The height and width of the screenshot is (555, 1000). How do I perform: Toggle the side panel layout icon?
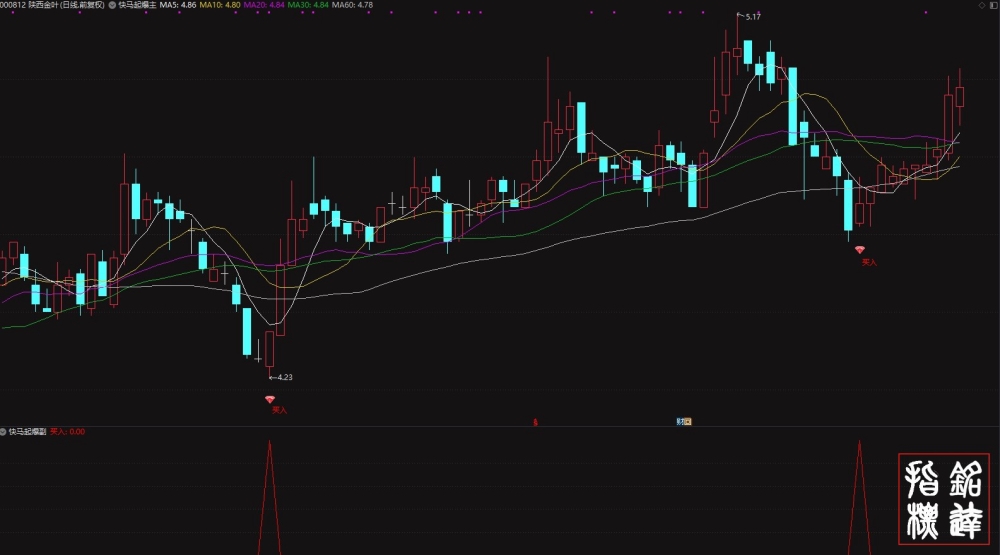pos(994,5)
